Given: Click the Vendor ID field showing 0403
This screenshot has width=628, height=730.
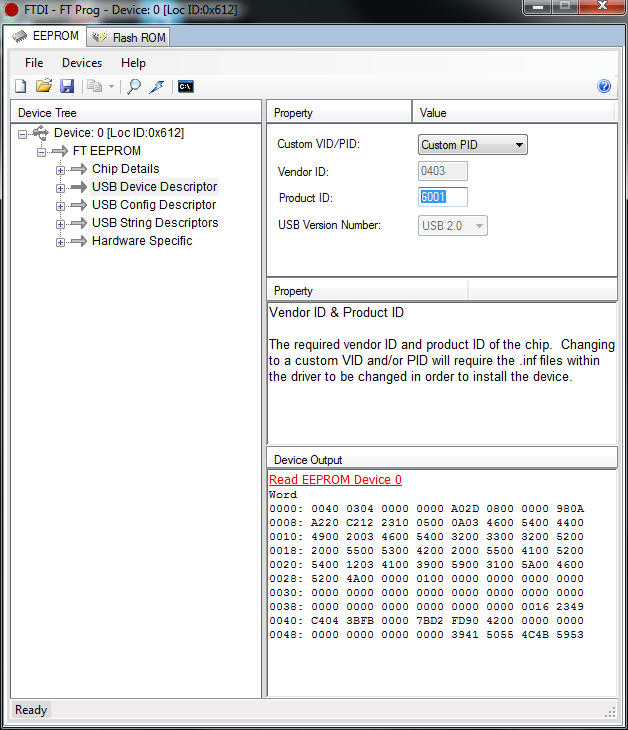Looking at the screenshot, I should click(442, 171).
